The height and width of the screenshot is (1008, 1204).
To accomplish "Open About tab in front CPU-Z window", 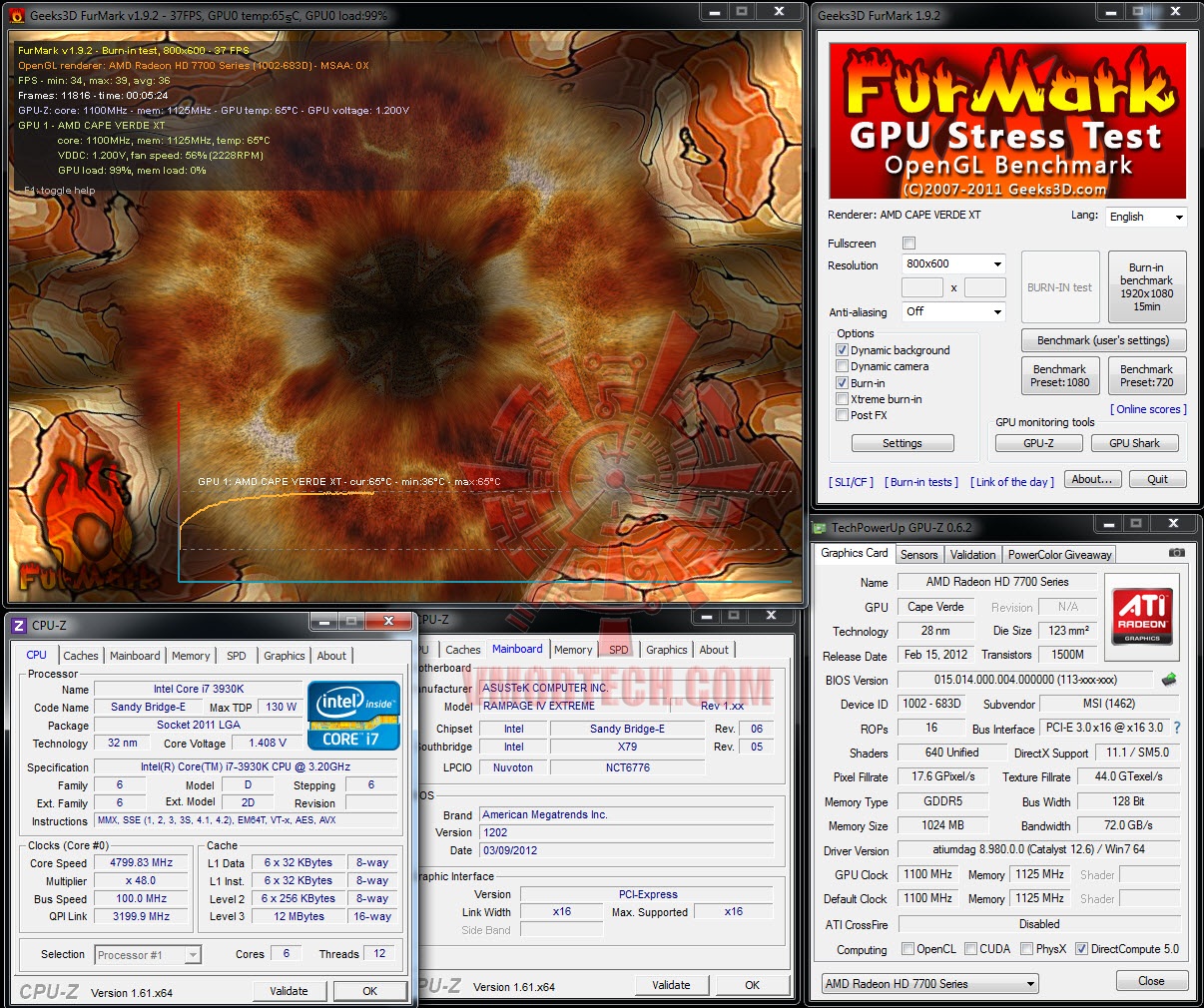I will (x=332, y=656).
